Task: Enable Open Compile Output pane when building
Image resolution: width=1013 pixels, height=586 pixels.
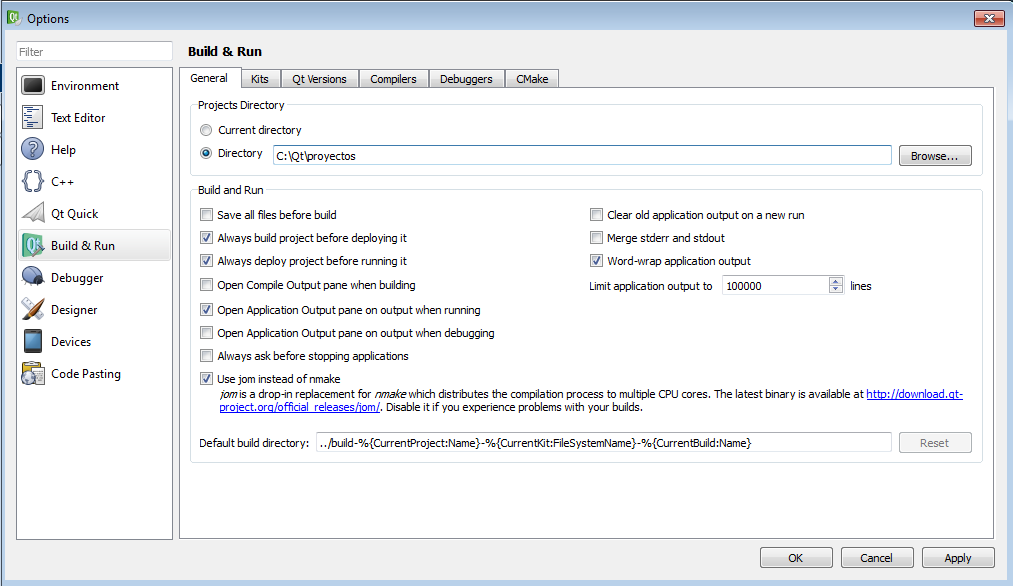Action: 207,285
